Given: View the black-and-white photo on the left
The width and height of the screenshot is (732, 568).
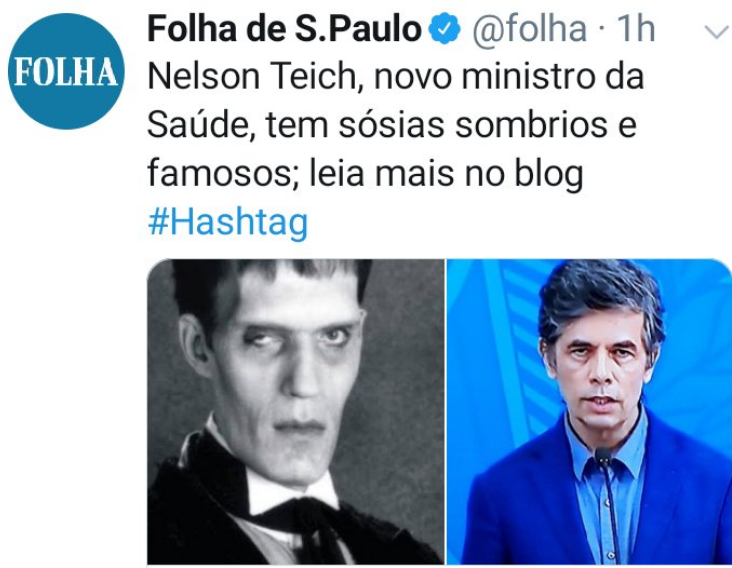Looking at the screenshot, I should pos(296,412).
